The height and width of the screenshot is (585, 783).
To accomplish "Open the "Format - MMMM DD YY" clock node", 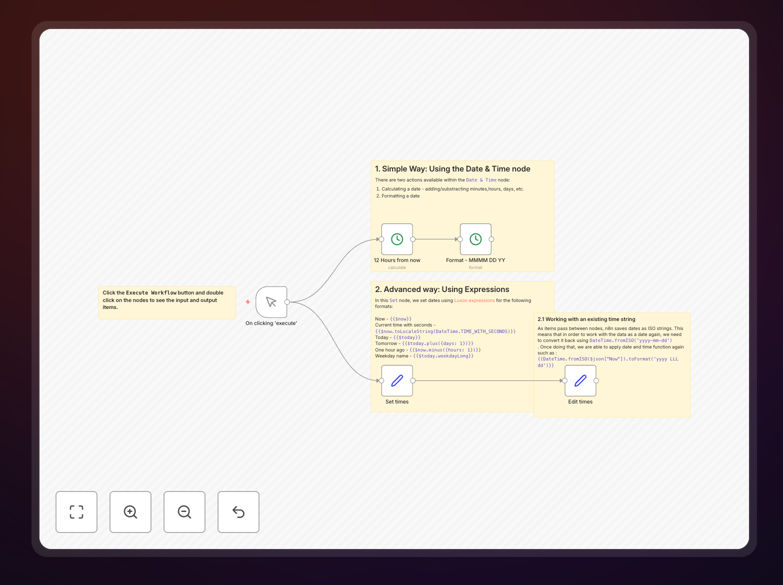I will tap(475, 239).
